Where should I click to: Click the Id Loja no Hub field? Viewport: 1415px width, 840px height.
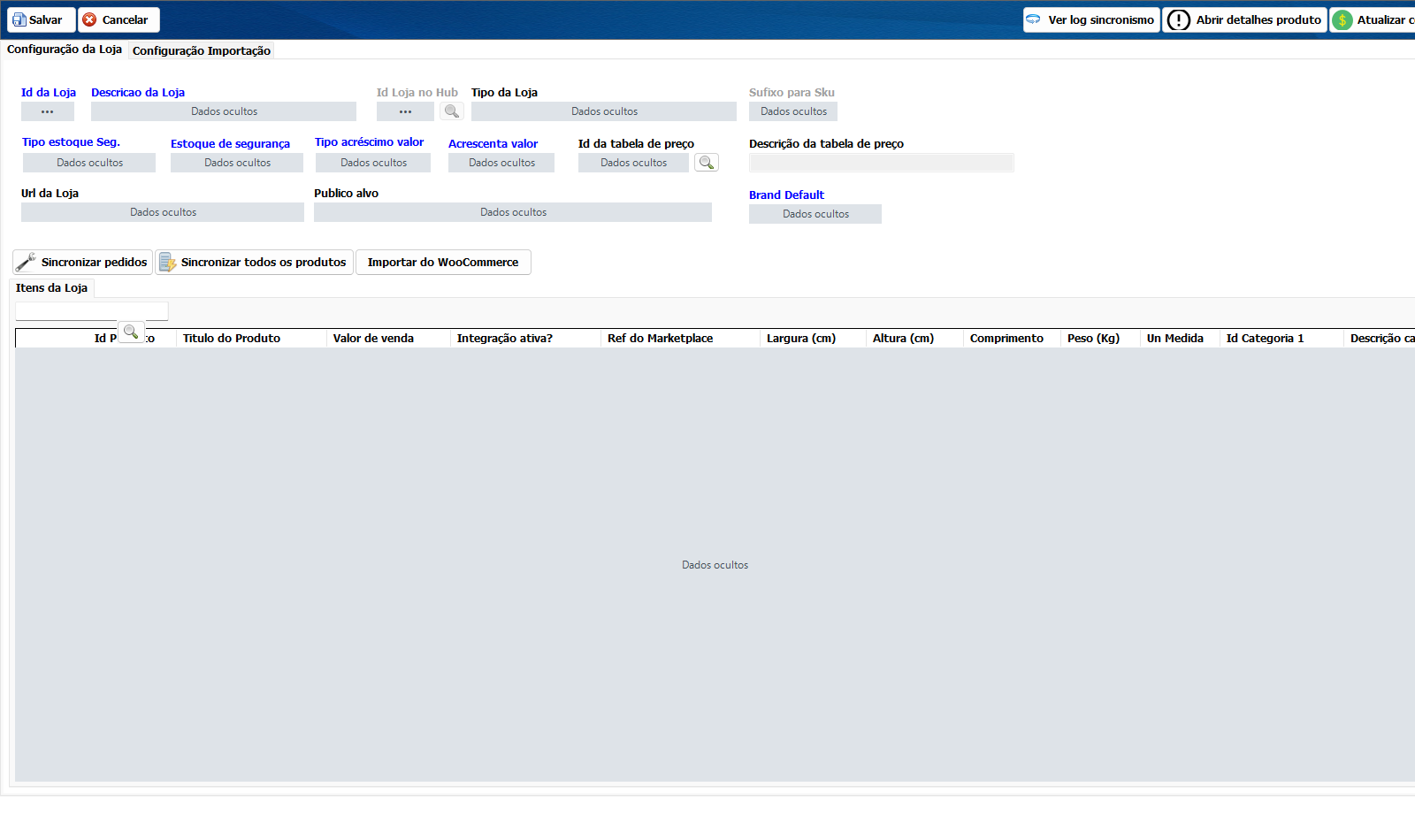pyautogui.click(x=405, y=111)
